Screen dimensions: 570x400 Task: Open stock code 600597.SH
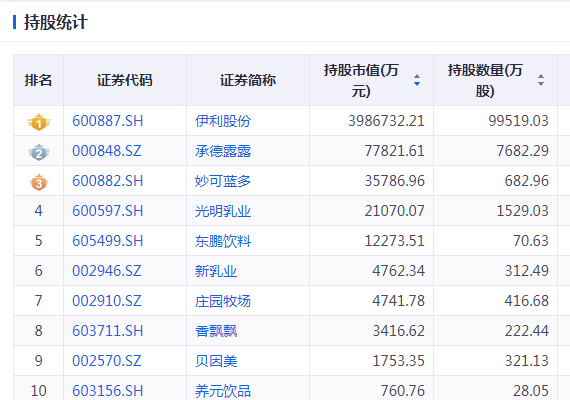click(x=108, y=211)
